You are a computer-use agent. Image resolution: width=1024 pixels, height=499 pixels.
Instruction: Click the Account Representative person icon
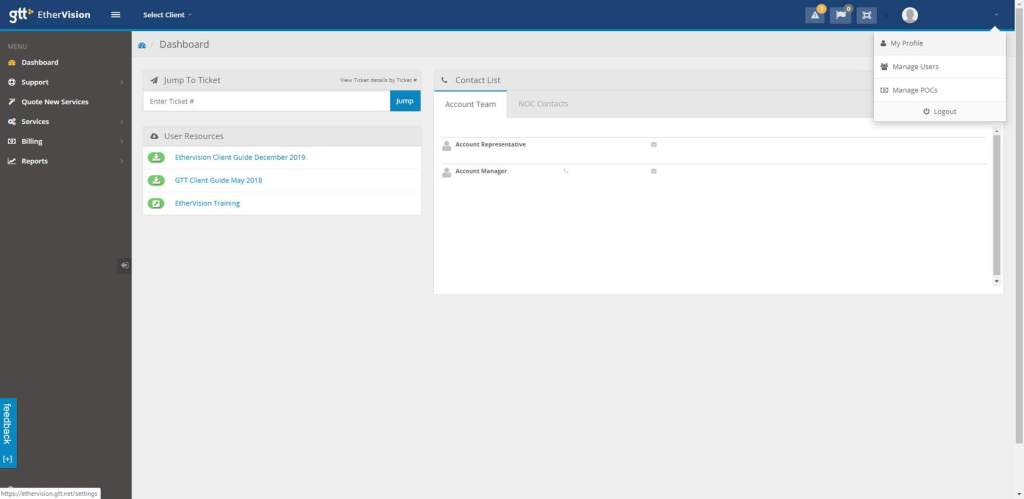[x=447, y=146]
